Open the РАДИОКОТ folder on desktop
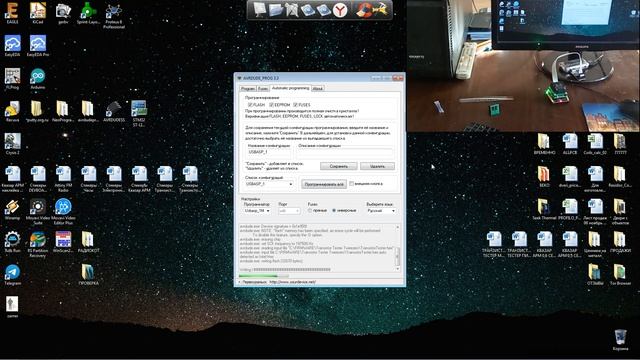 coord(88,242)
